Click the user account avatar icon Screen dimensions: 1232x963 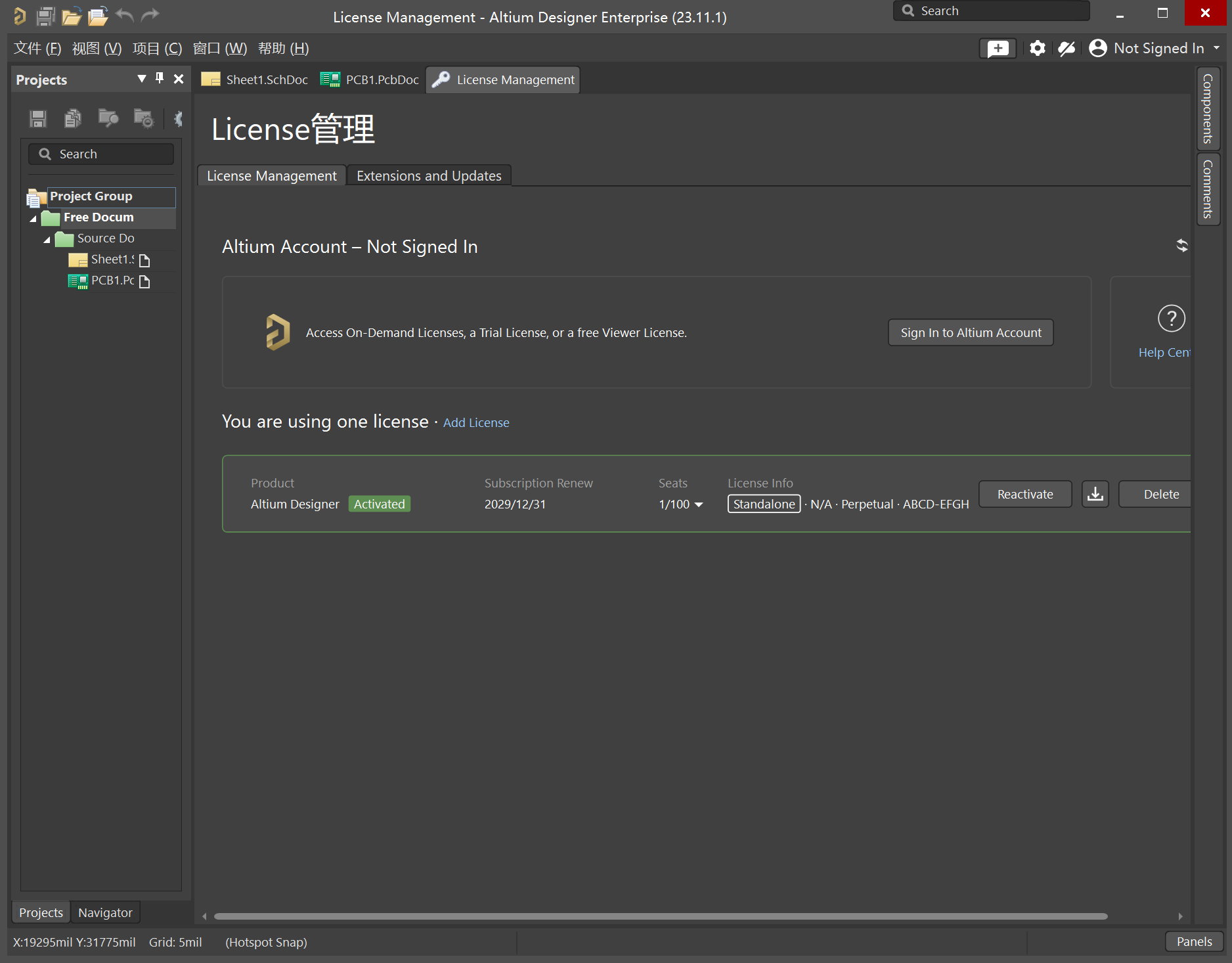[1097, 49]
